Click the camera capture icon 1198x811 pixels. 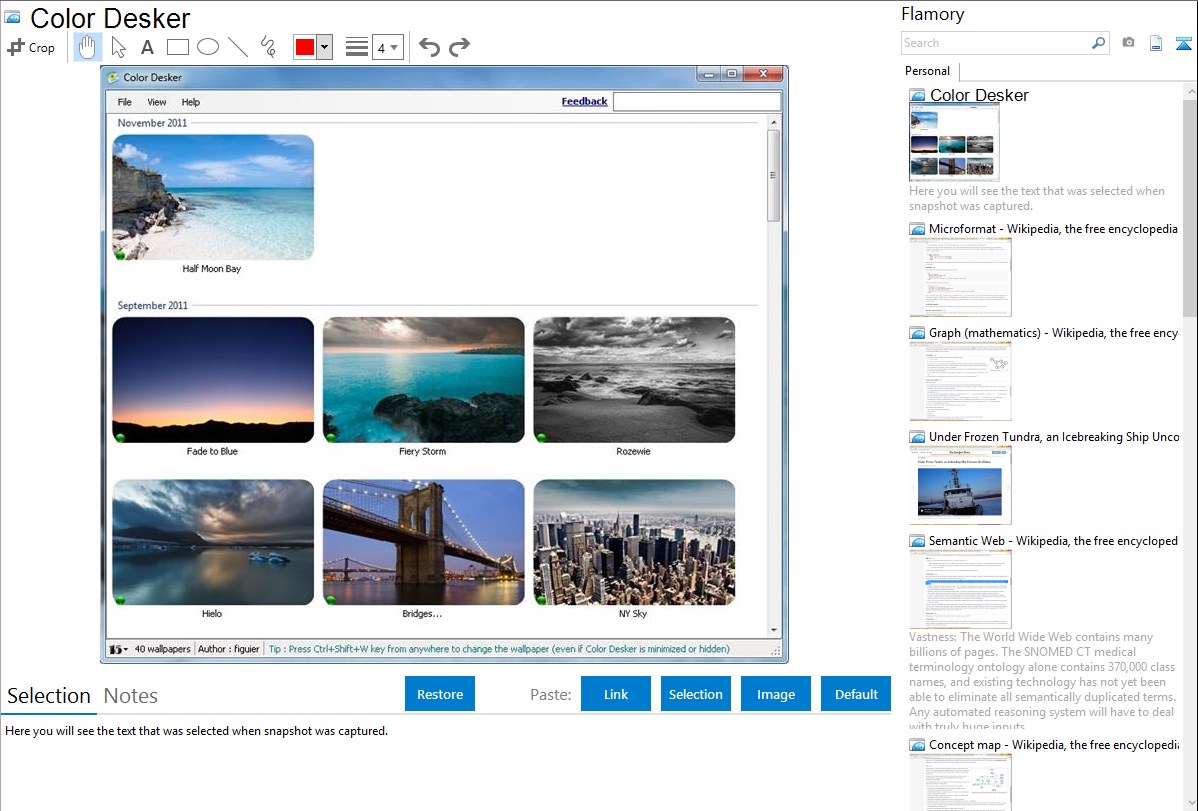[x=1128, y=42]
